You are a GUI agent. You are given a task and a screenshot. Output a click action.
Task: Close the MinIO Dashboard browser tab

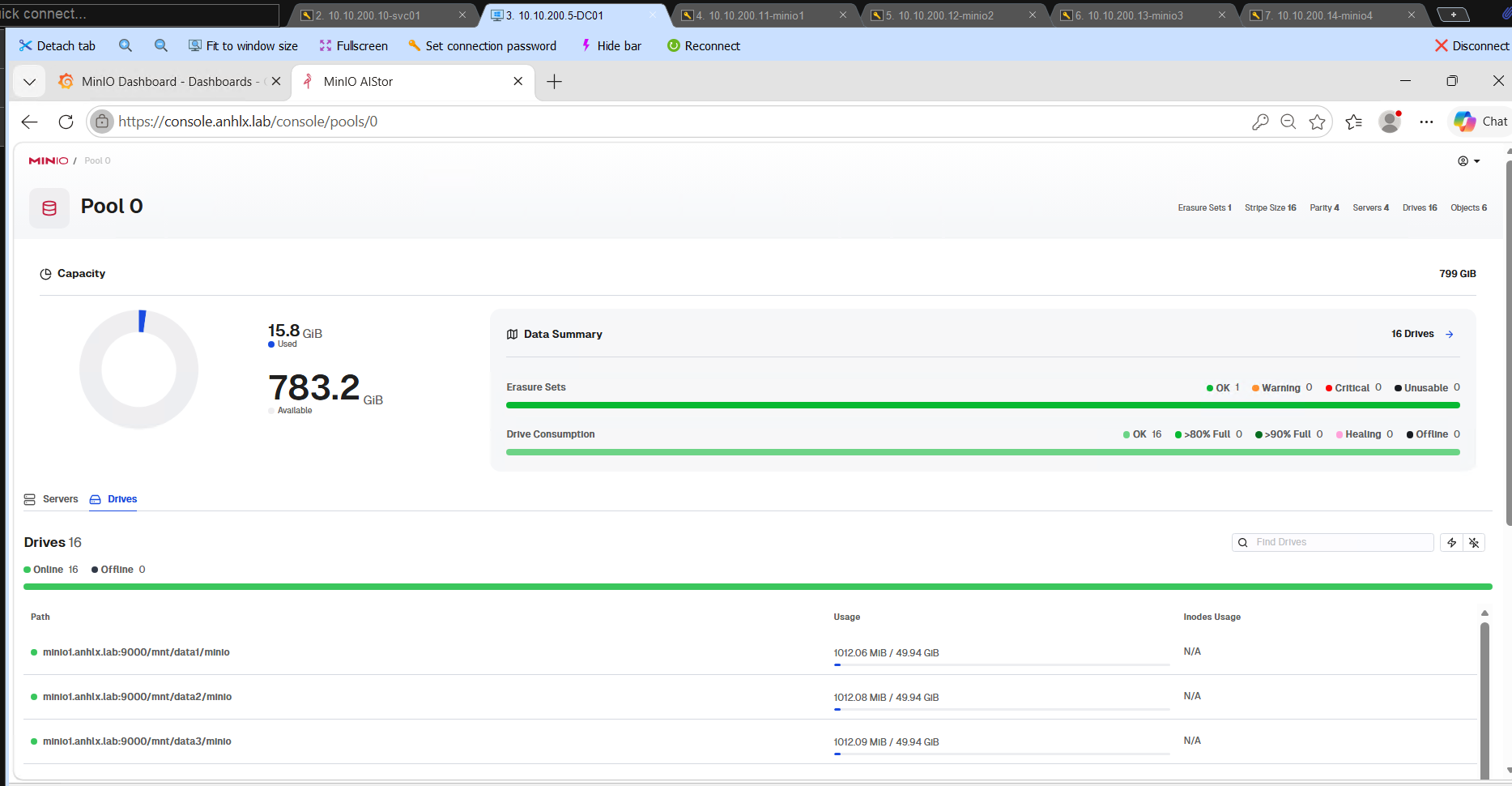pos(276,81)
